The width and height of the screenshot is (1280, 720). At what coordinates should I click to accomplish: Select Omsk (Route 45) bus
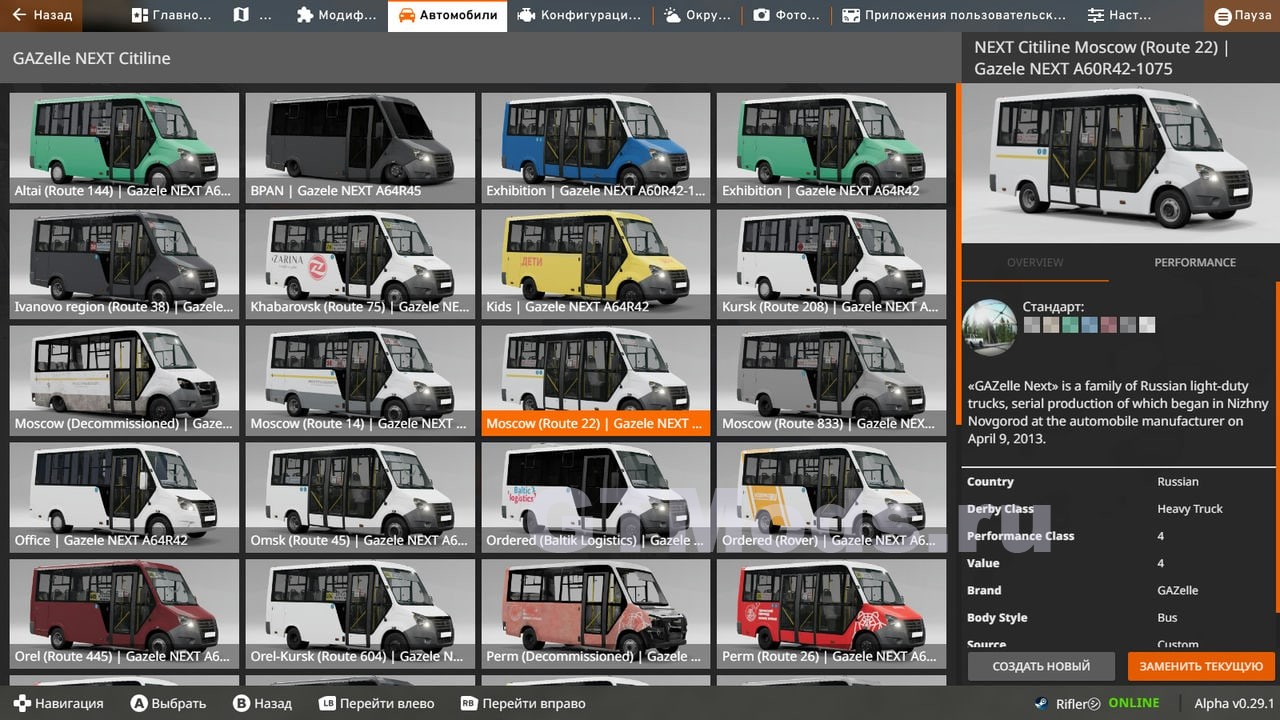tap(360, 498)
